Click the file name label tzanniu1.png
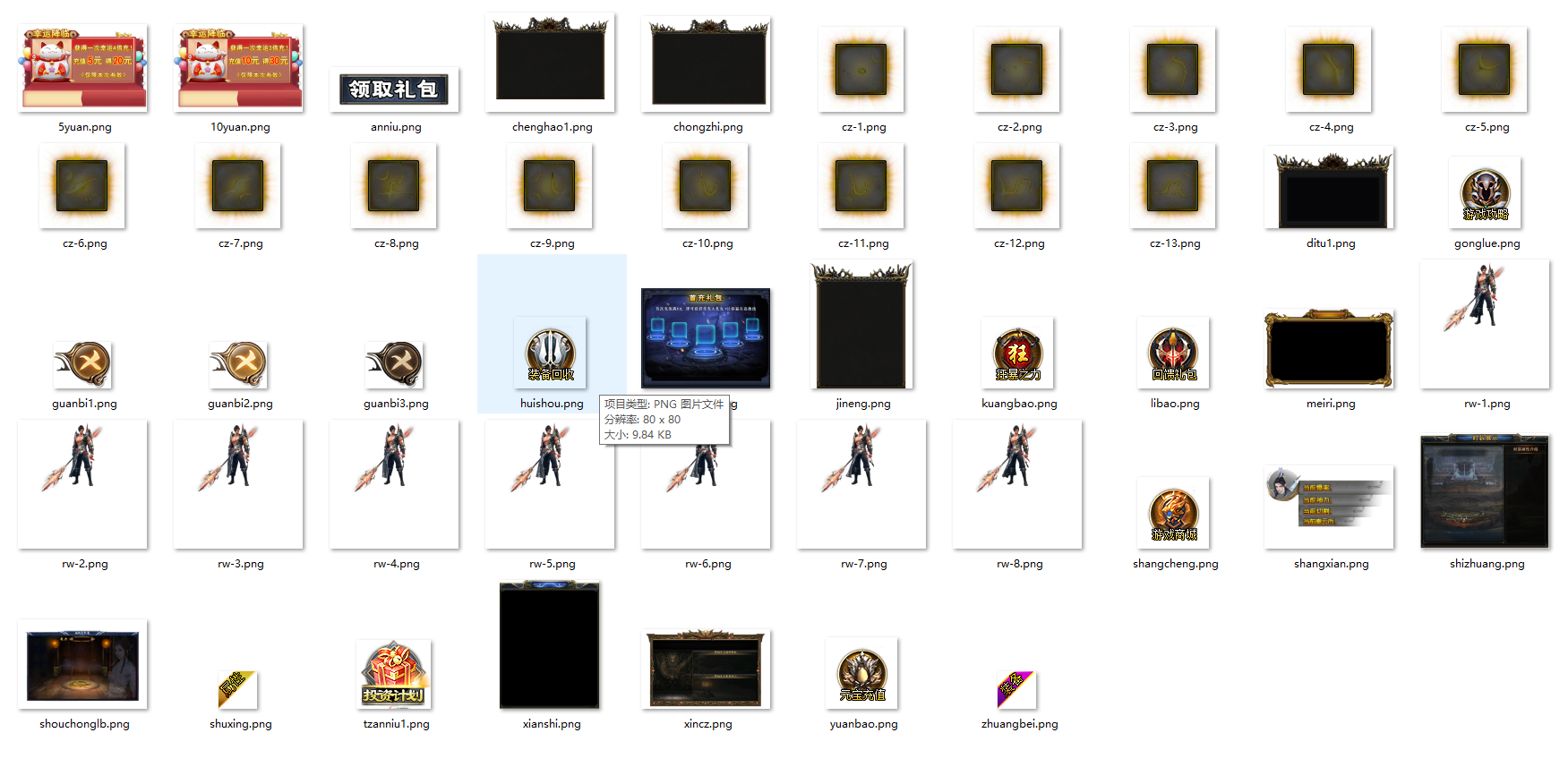1568x767 pixels. pyautogui.click(x=397, y=724)
